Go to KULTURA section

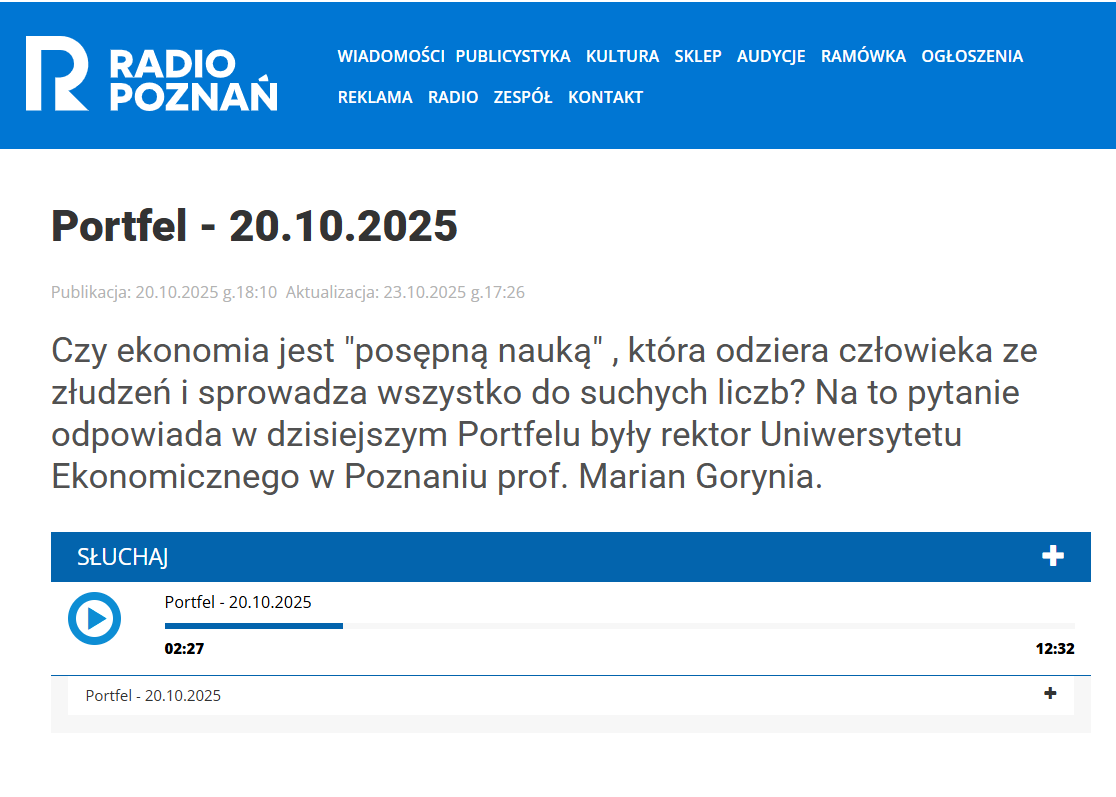click(x=622, y=56)
